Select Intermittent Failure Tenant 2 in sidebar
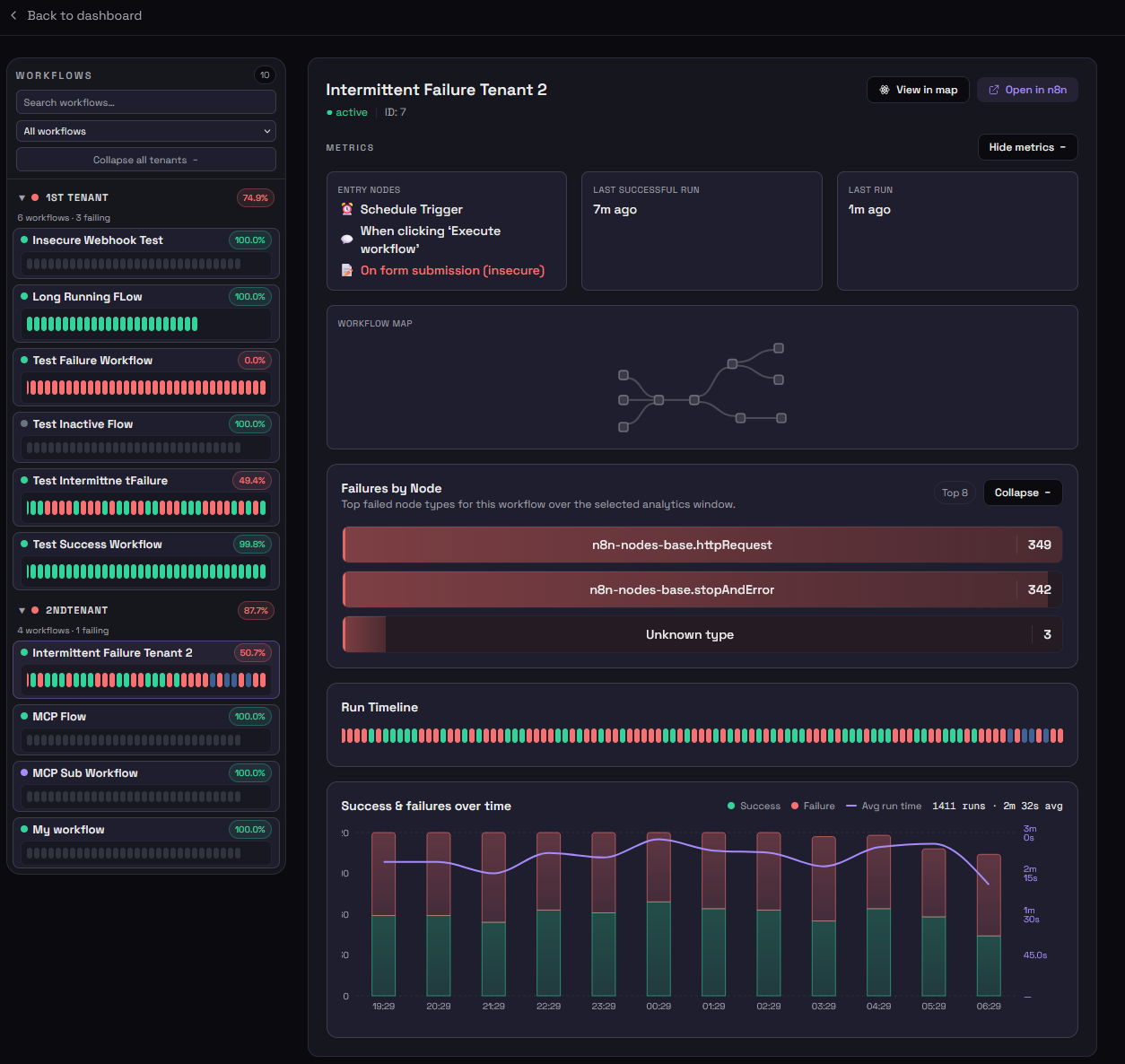 (146, 669)
